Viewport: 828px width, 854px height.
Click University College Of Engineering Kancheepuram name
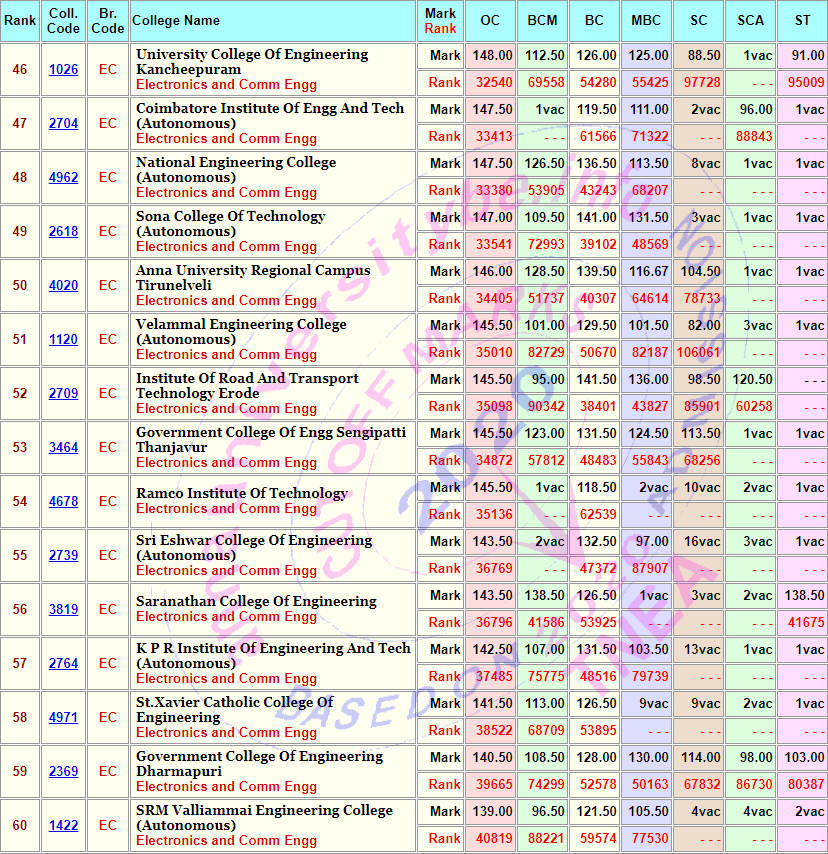click(252, 62)
